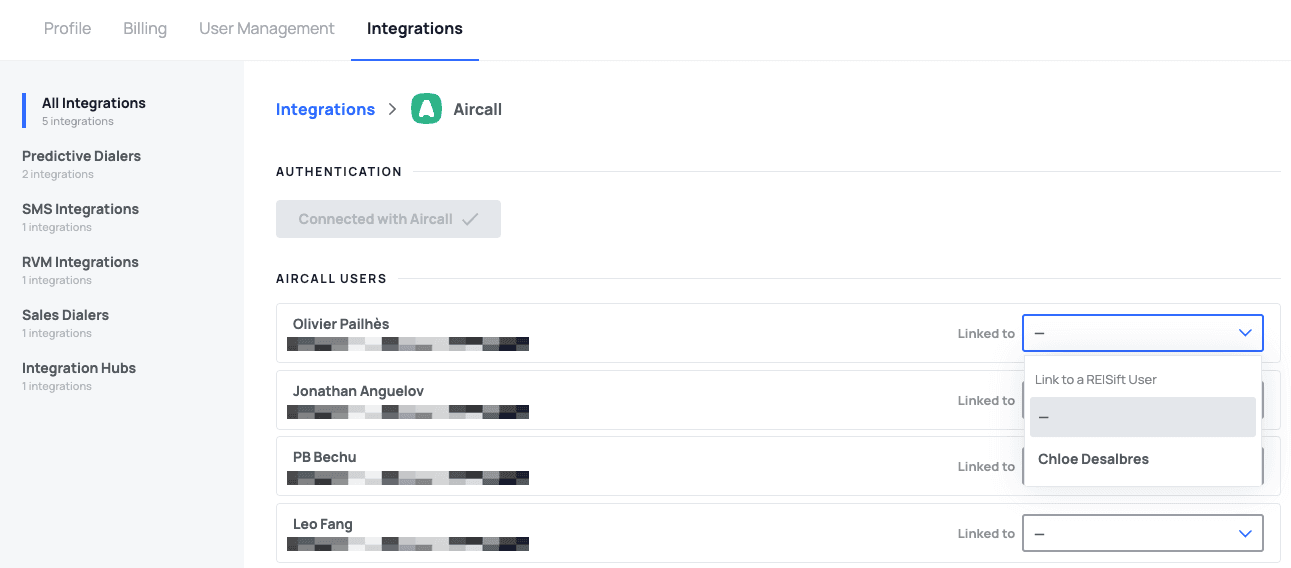1291x568 pixels.
Task: Click the Leo Fang dropdown chevron arrow
Action: (x=1245, y=533)
